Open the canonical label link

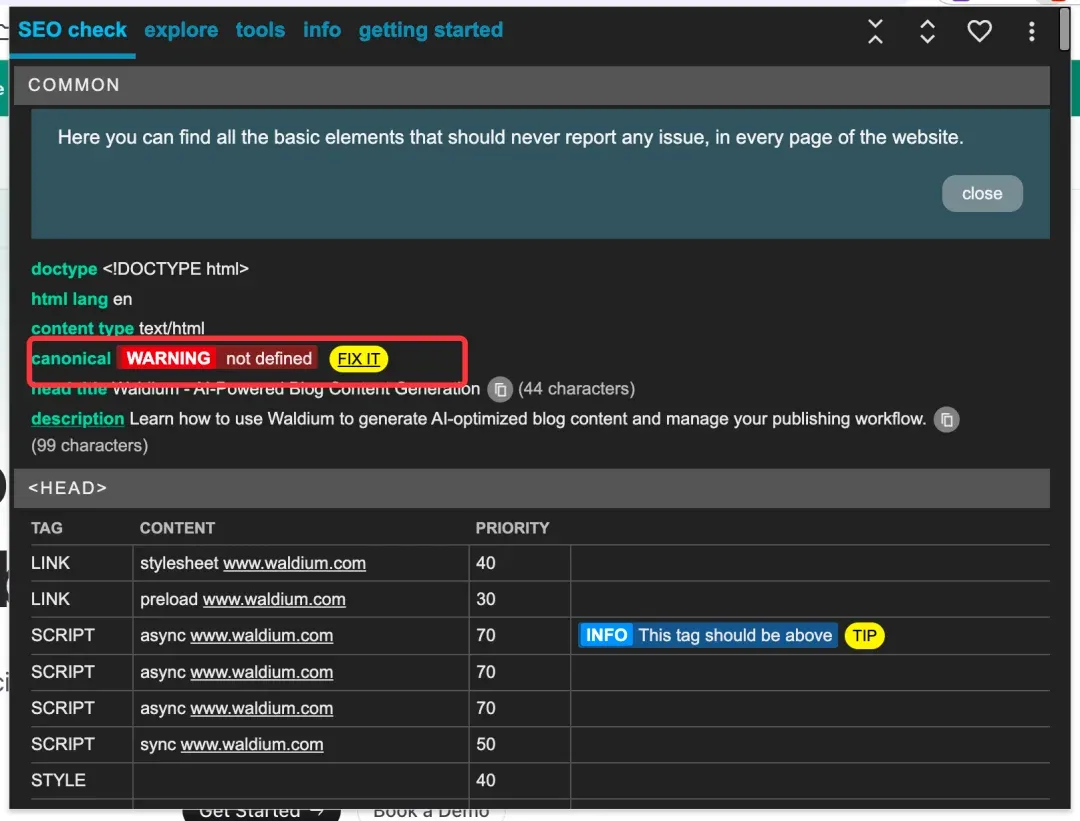pos(71,358)
